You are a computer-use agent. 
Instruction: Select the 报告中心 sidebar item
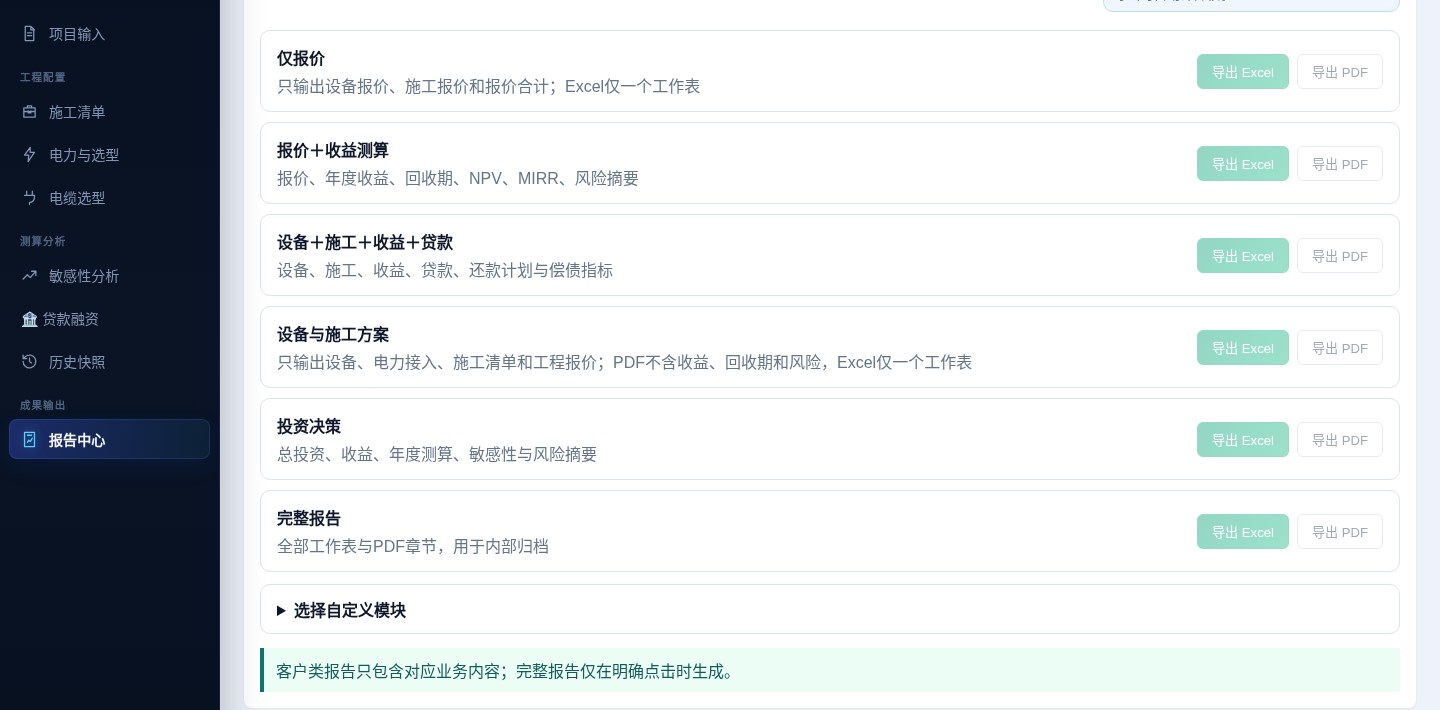tap(110, 440)
